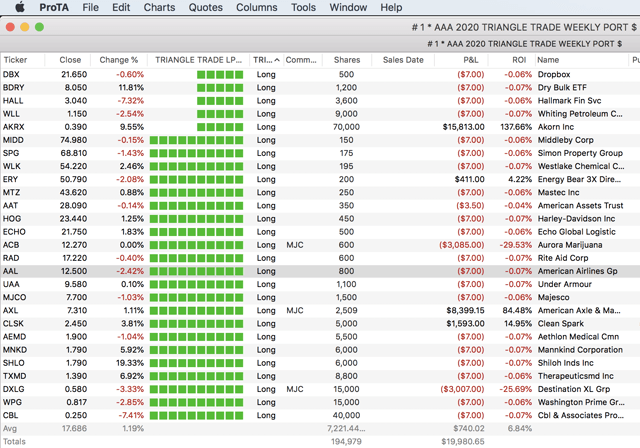Screen dimensions: 640x448
Task: Click the Comm... column header
Action: (301, 60)
